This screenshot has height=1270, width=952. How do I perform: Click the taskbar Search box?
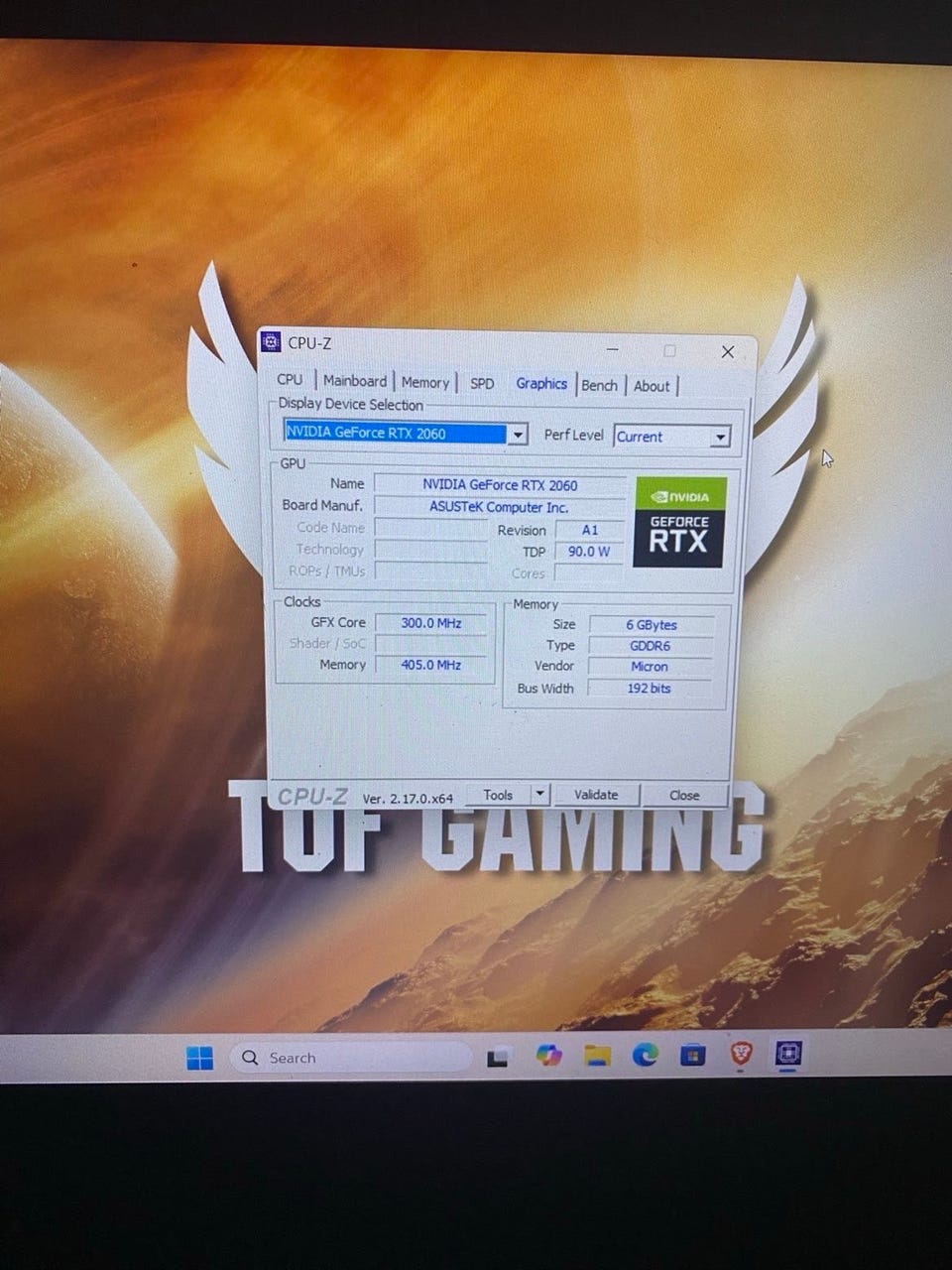[352, 1058]
